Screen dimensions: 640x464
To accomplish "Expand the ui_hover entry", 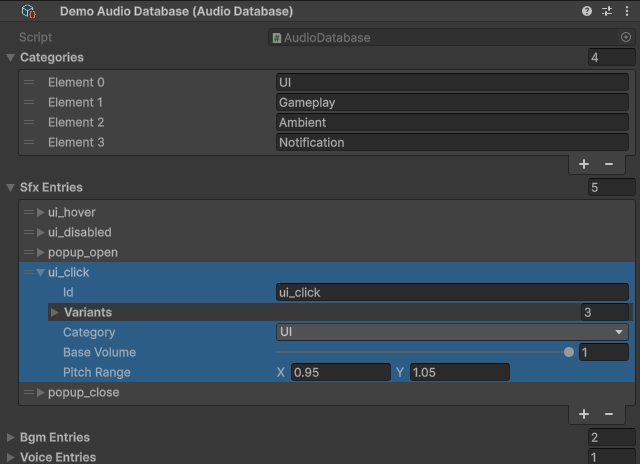I will 40,212.
